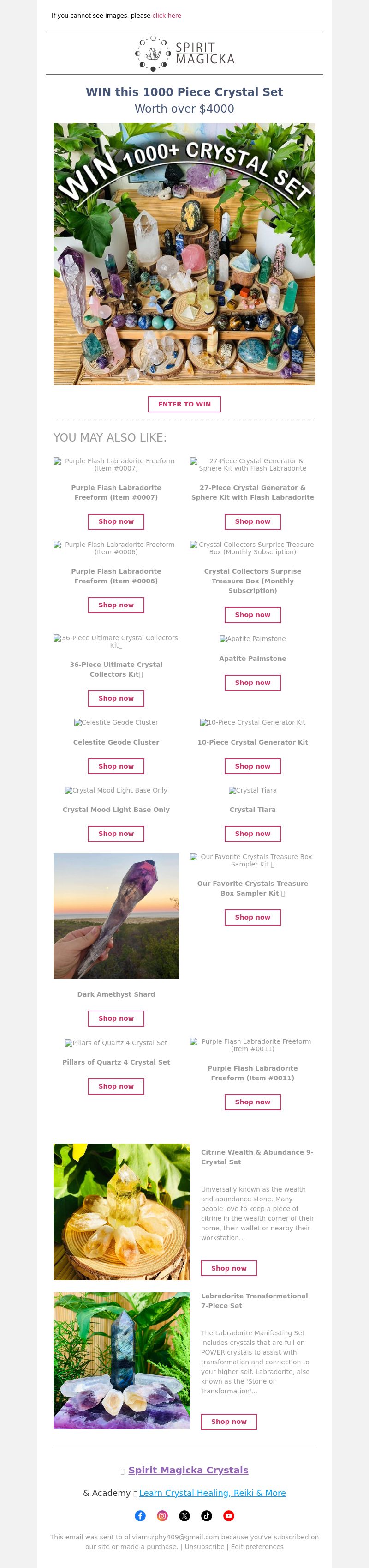Open Pillars of Quartz 4 Crystal Set title
369x1568 pixels.
(116, 1062)
